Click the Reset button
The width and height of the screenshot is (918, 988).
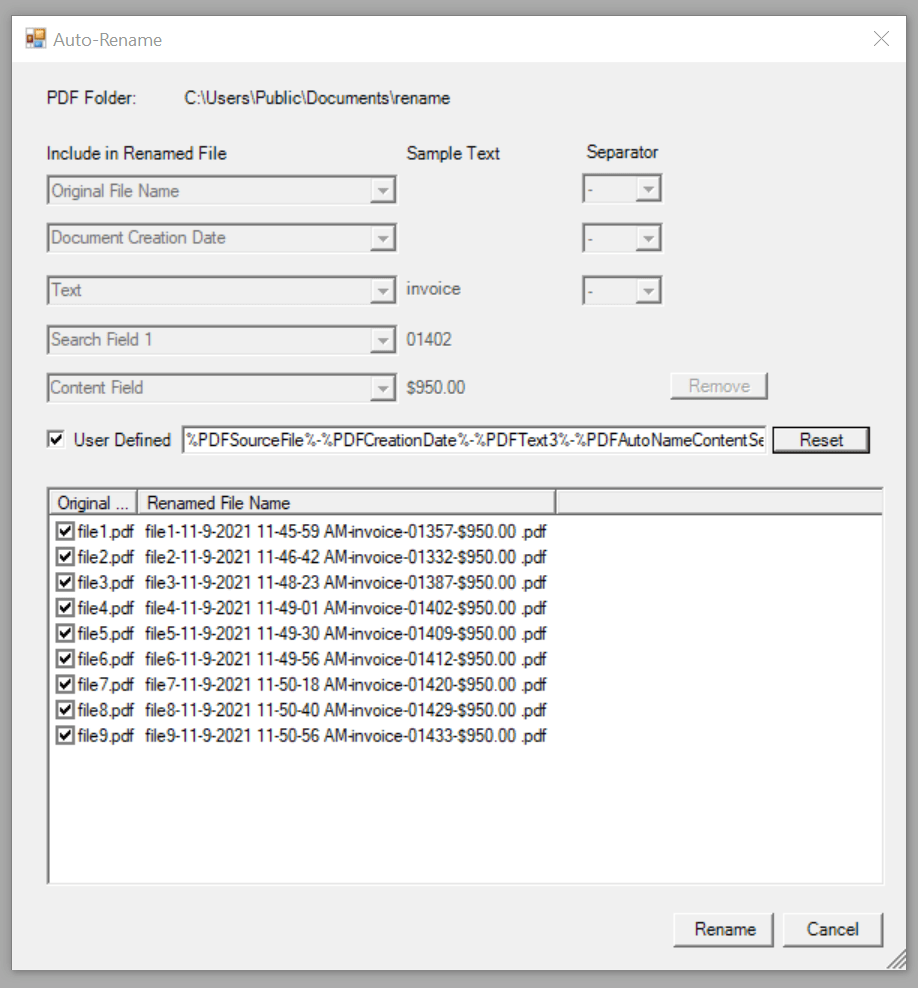[821, 440]
